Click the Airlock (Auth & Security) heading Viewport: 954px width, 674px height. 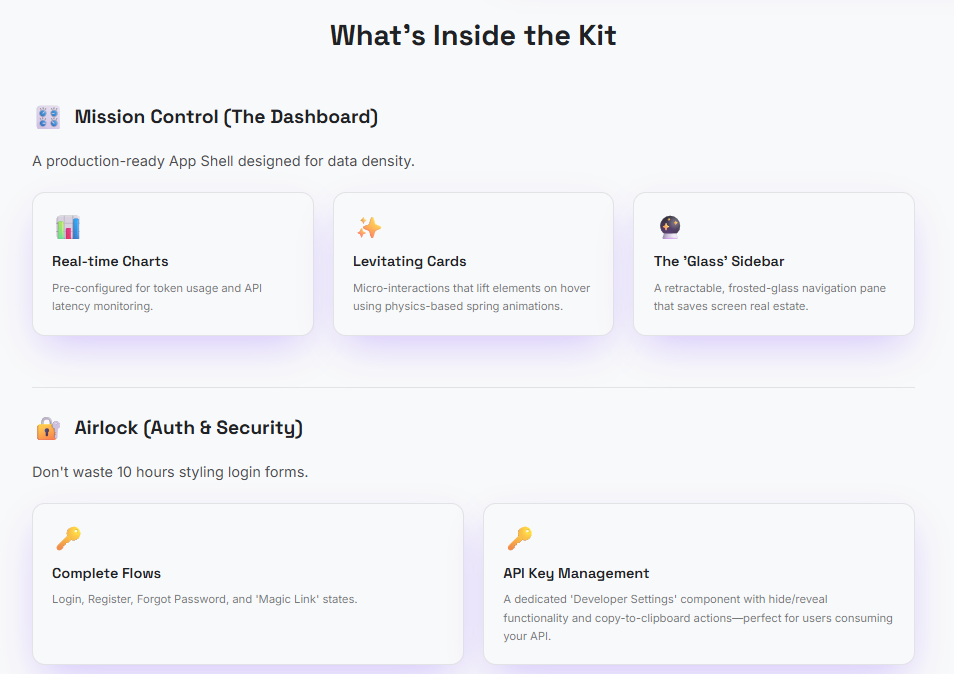188,427
